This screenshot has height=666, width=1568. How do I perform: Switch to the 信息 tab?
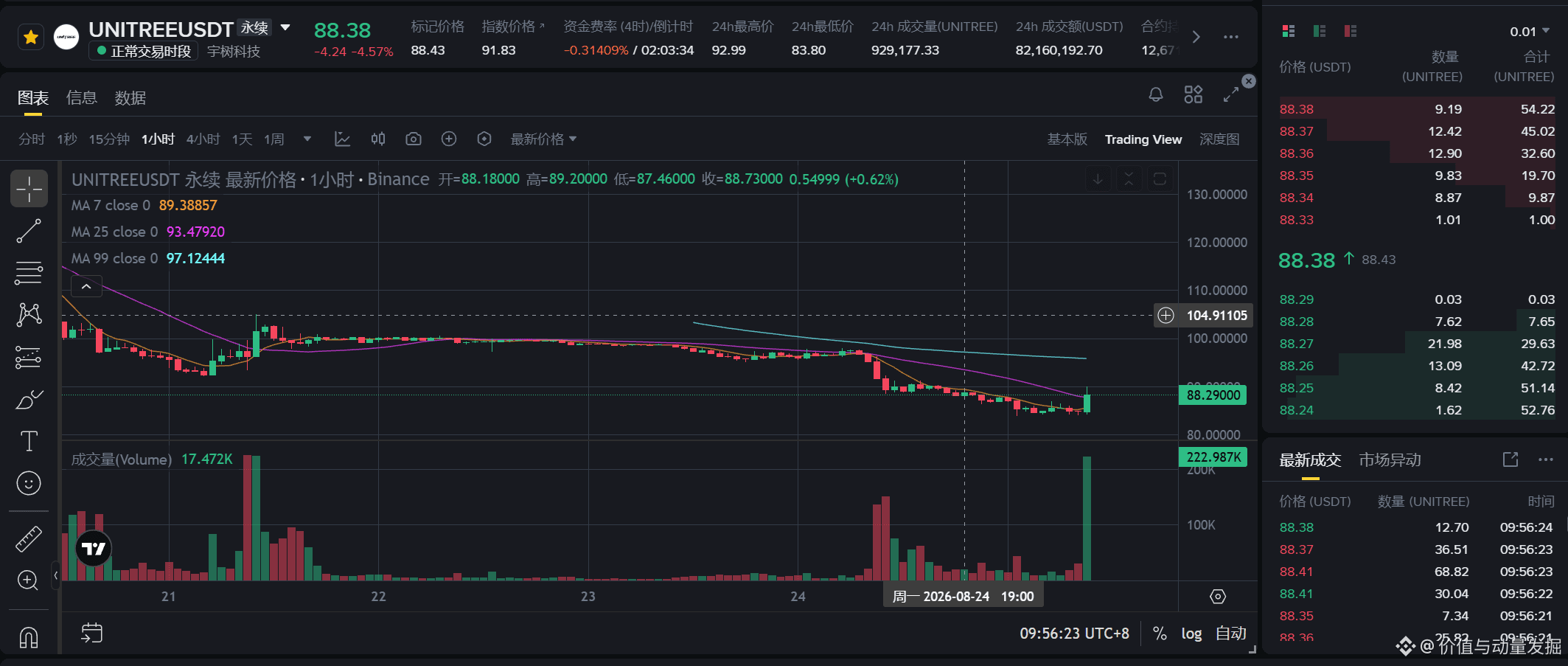(82, 98)
